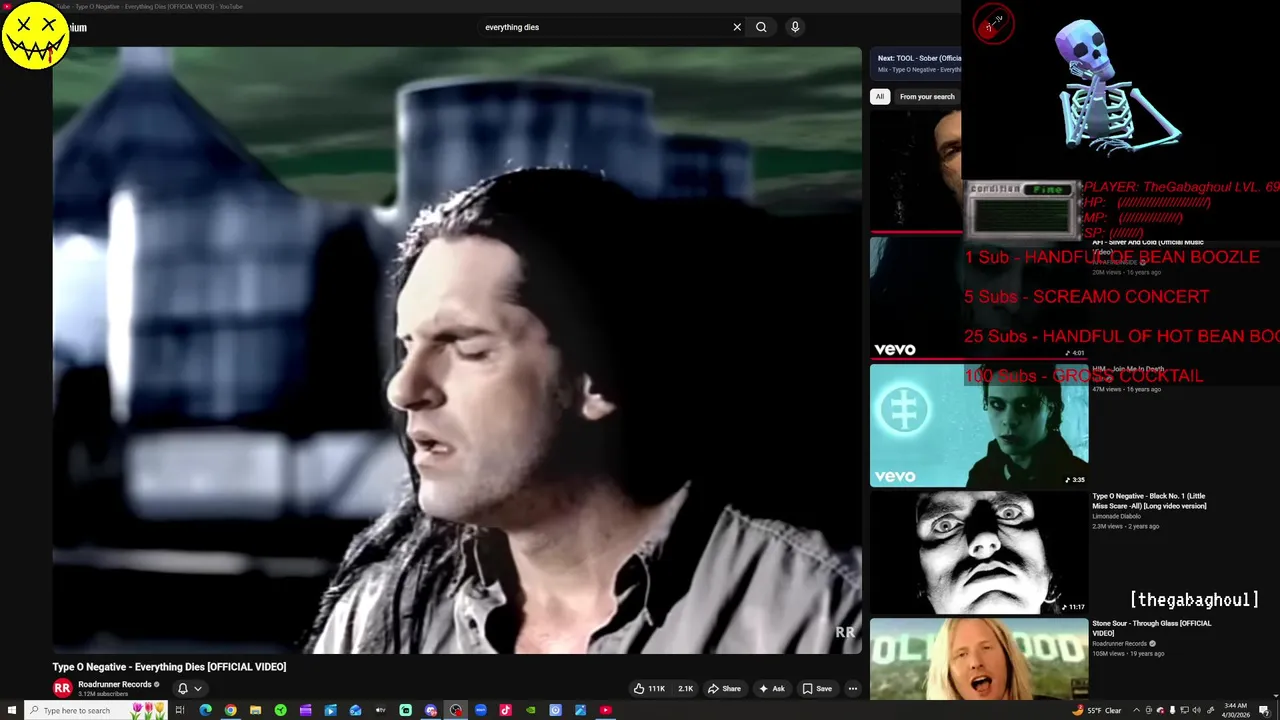Select the 'All' filter chip

click(880, 97)
